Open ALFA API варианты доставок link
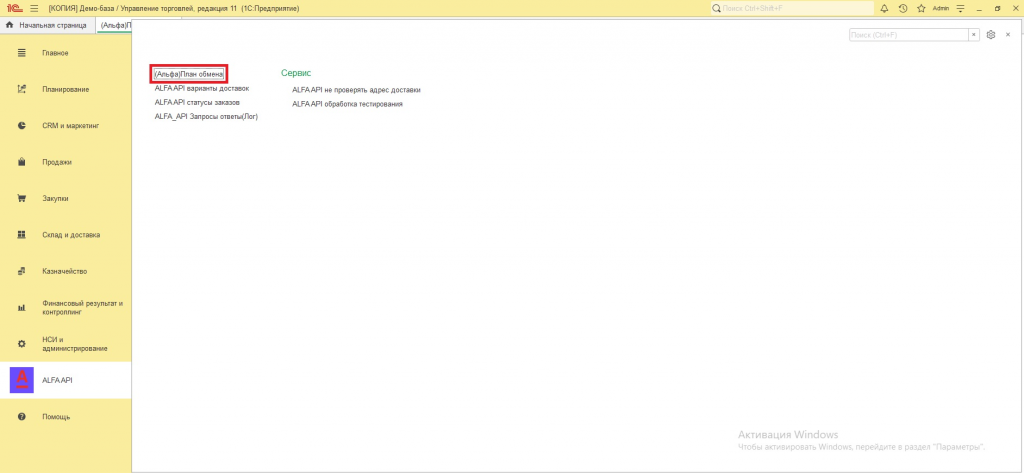Screen dimensions: 1024x473 coord(202,88)
